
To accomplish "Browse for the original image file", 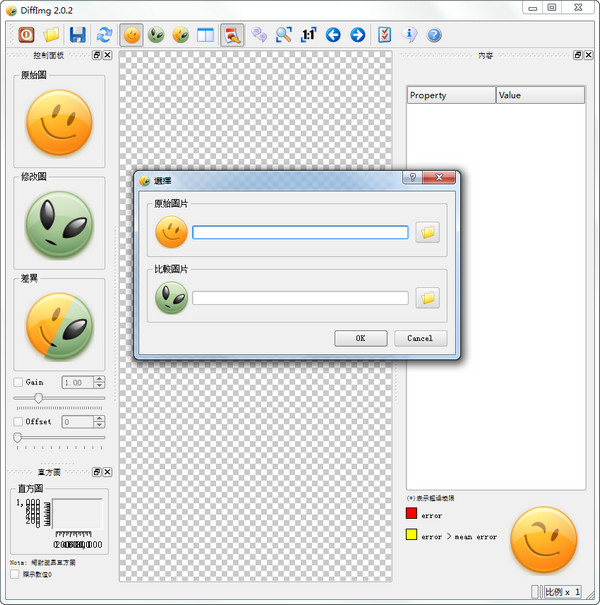I will click(428, 232).
